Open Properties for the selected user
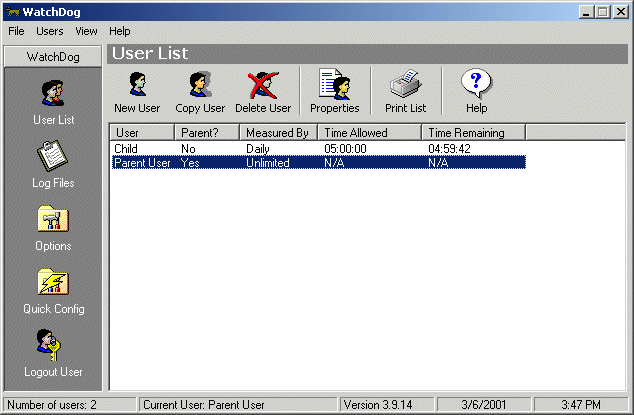This screenshot has height=415, width=634. point(334,84)
